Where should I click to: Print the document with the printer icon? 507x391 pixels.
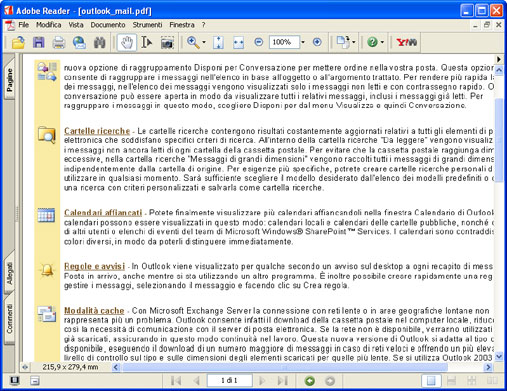click(59, 43)
